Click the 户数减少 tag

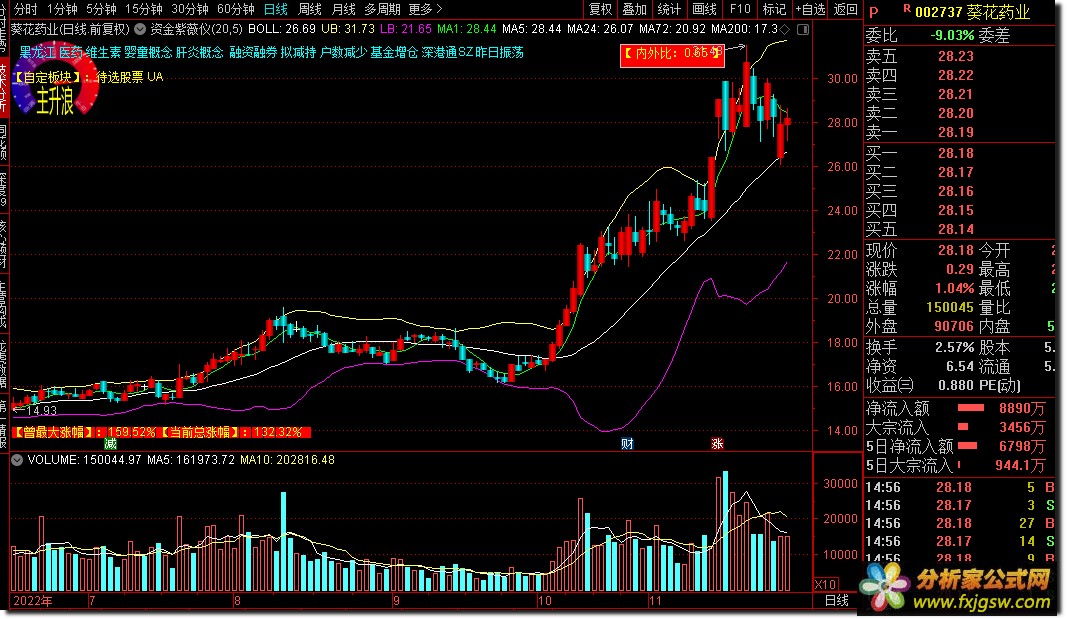pos(343,52)
